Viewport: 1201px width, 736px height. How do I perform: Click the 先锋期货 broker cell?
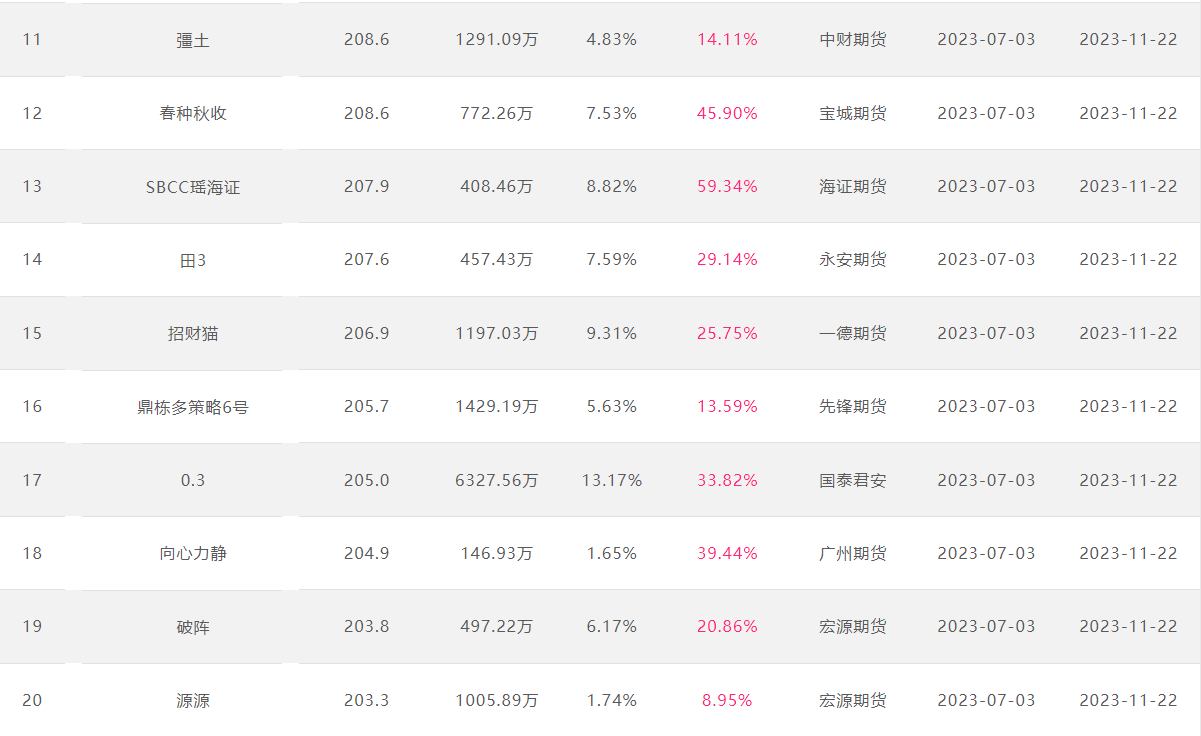853,406
